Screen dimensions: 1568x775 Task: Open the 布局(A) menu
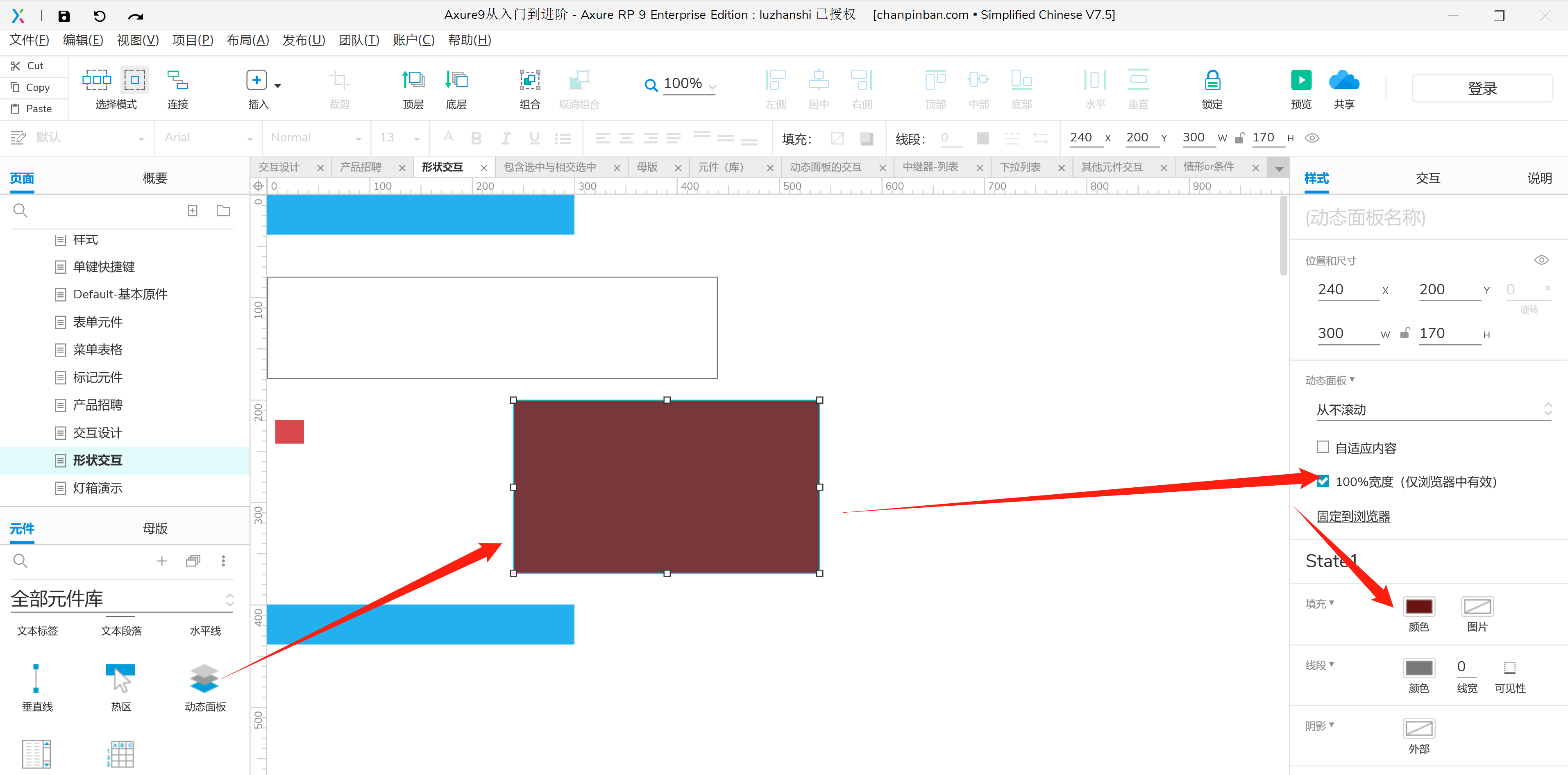point(248,40)
